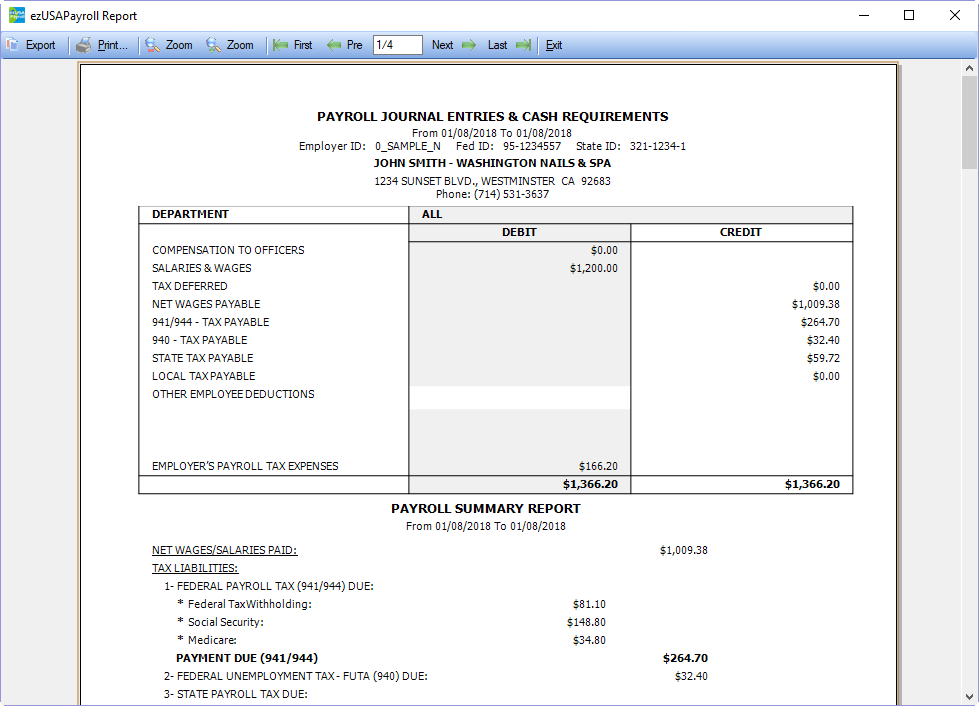Image resolution: width=979 pixels, height=706 pixels.
Task: Click the Export icon in the toolbar
Action: click(x=13, y=45)
